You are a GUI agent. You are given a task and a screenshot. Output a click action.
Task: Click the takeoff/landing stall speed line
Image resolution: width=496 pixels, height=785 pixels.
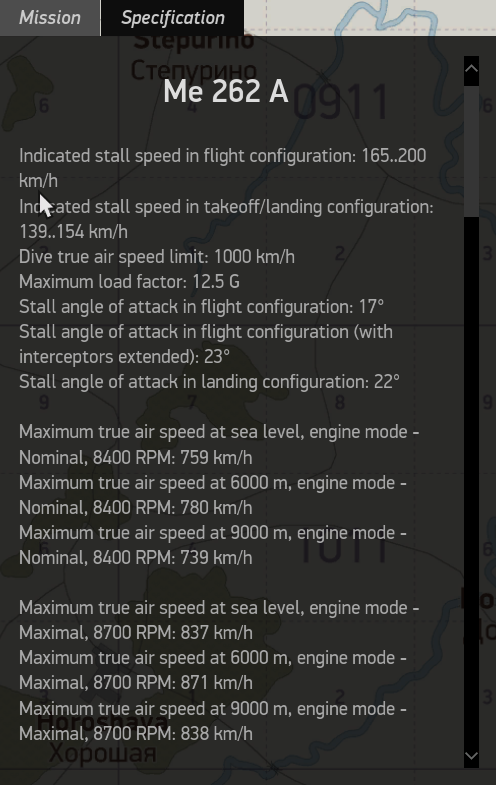tap(226, 219)
